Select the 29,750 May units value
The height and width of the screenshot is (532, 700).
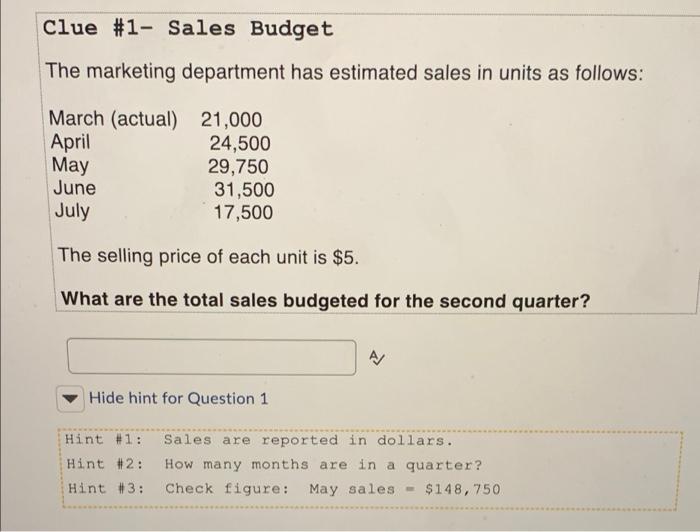click(238, 166)
